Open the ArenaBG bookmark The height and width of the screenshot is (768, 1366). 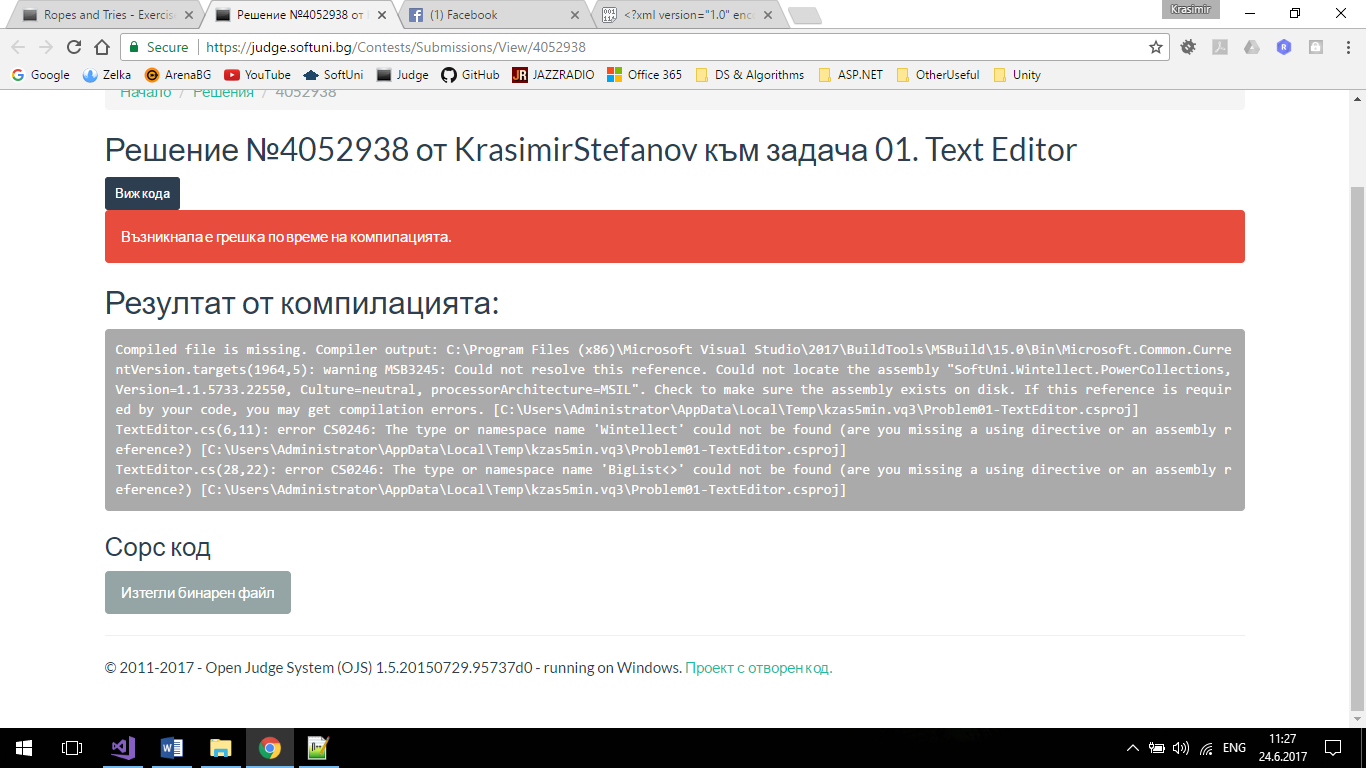[x=178, y=75]
